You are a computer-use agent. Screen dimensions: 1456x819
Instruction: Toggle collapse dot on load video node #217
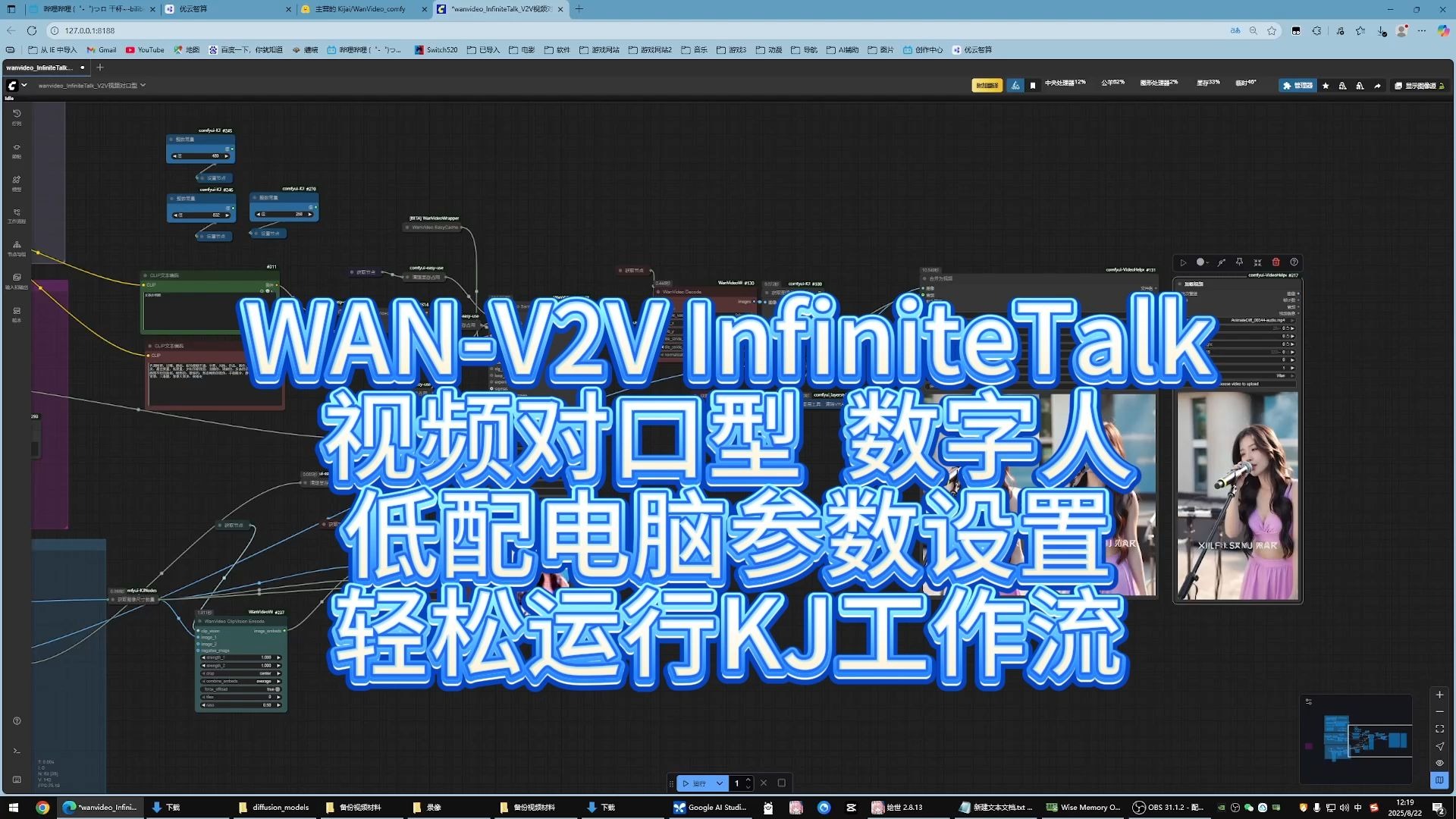pyautogui.click(x=1180, y=284)
